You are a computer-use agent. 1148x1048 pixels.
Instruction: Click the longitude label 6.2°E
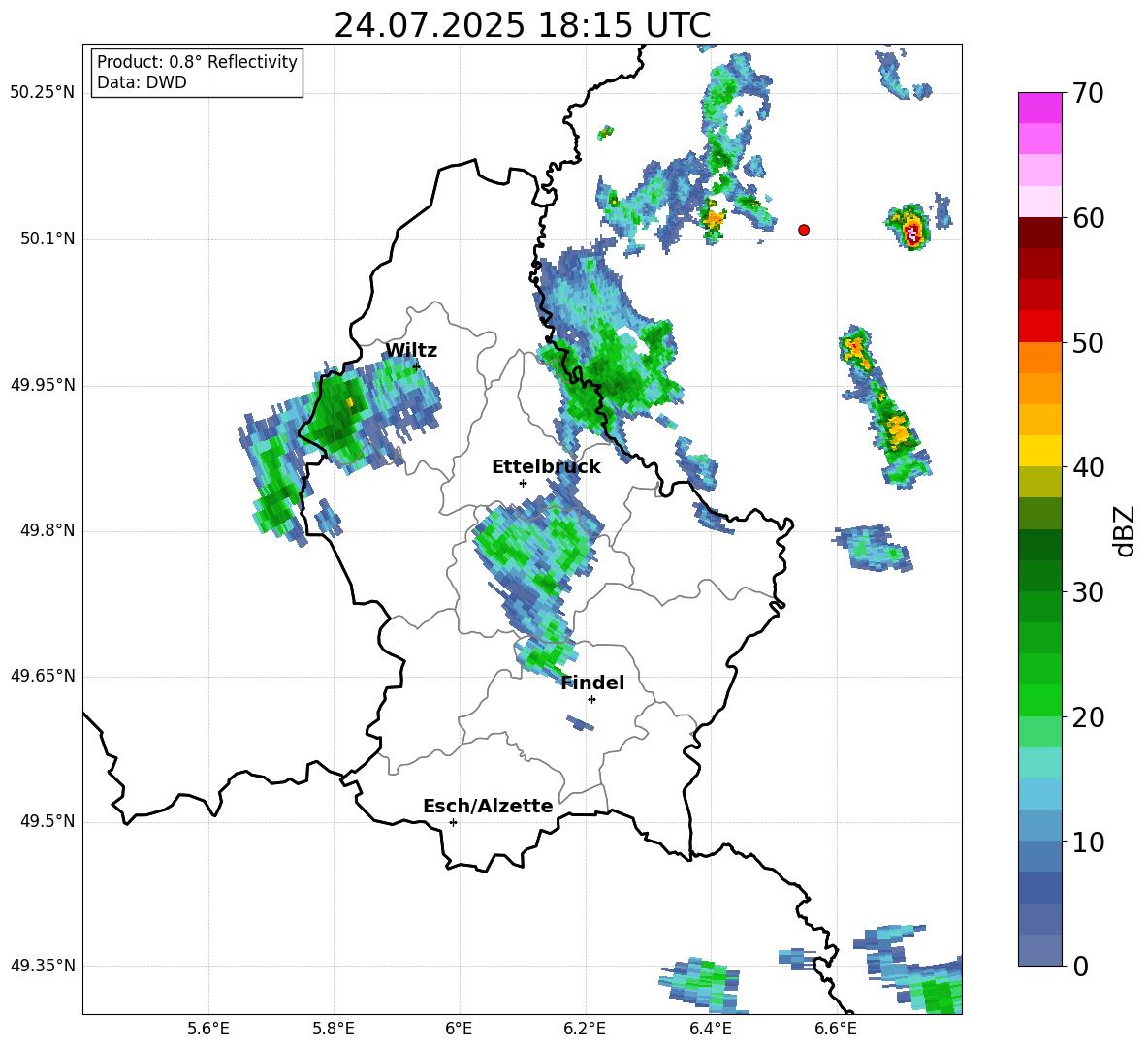(585, 1029)
